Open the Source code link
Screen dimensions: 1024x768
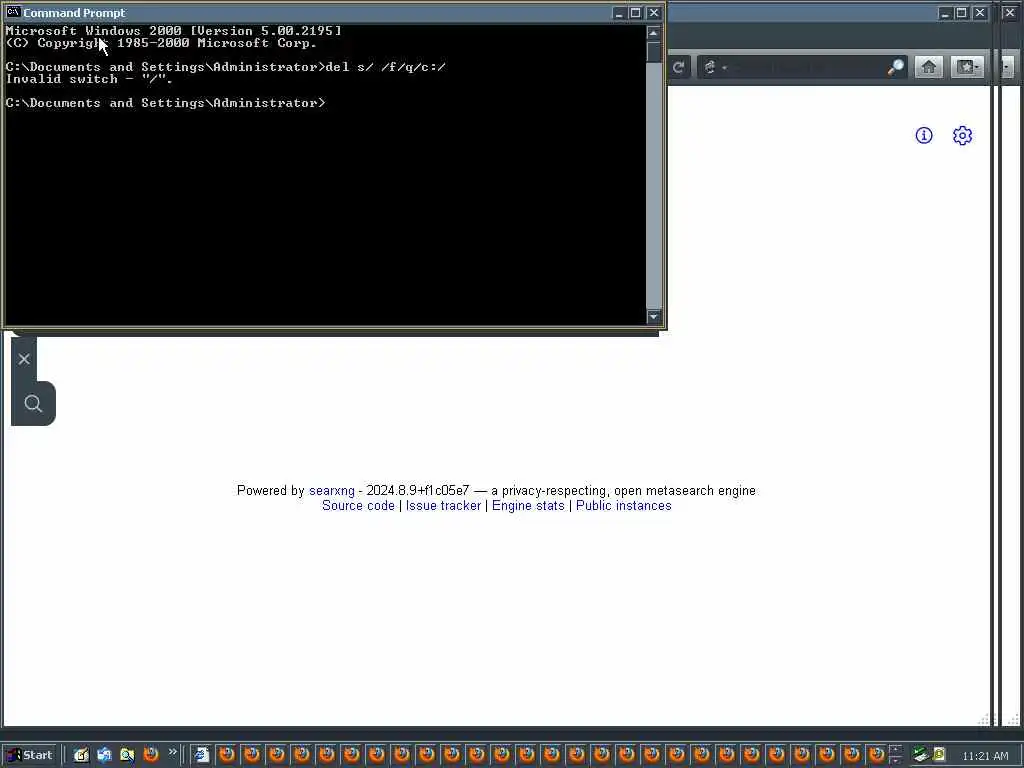[358, 505]
